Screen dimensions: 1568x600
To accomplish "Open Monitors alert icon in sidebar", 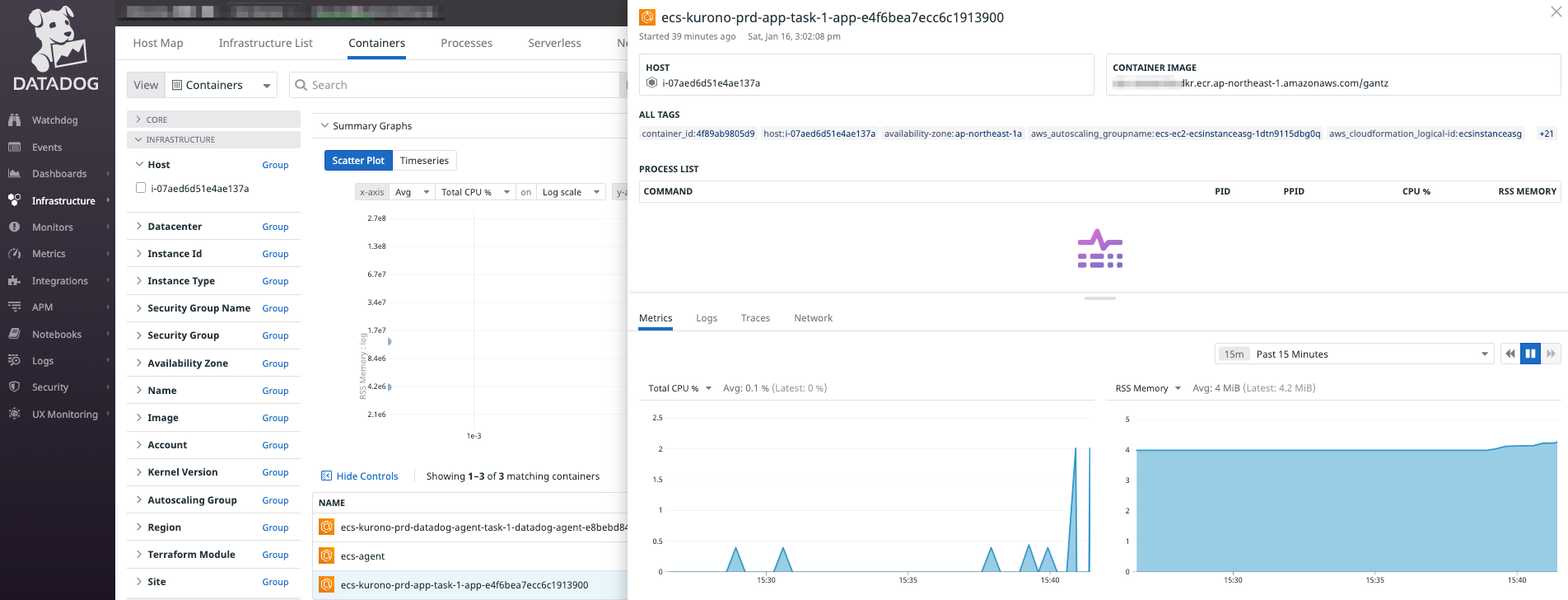I will click(14, 227).
